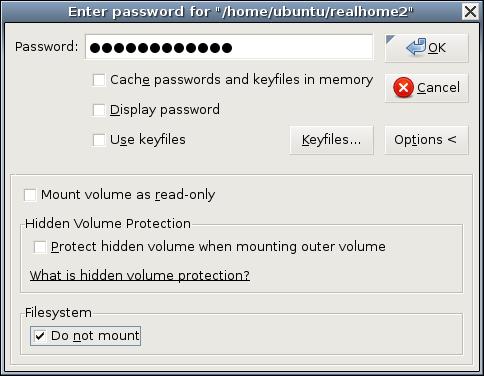484x376 pixels.
Task: Enable Cache passwords and keyfiles in memory
Action: 99,80
